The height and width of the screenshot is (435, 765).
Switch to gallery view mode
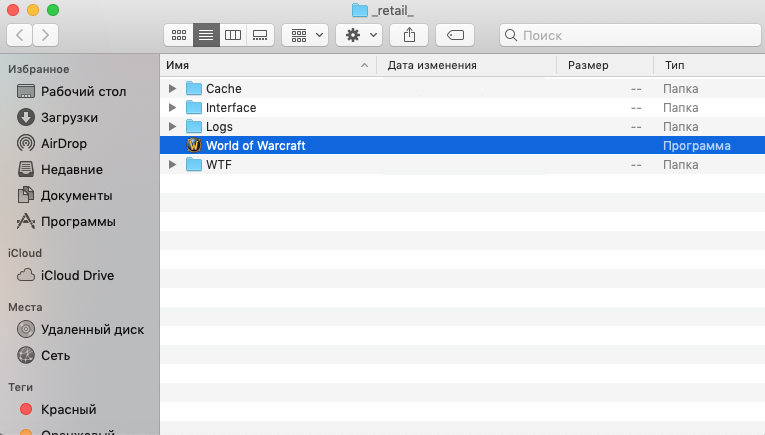pos(260,35)
